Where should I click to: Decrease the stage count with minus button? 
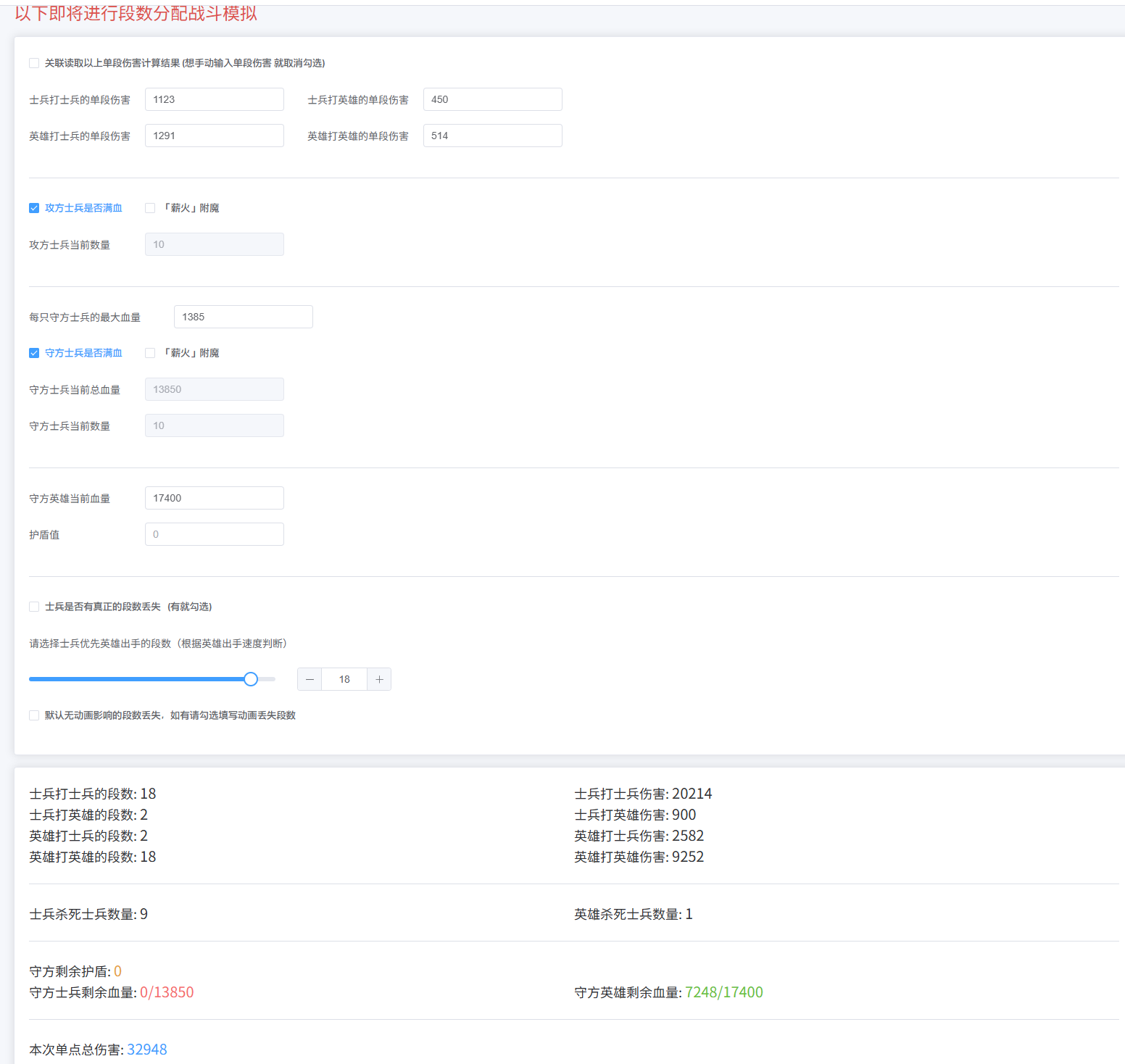[310, 679]
